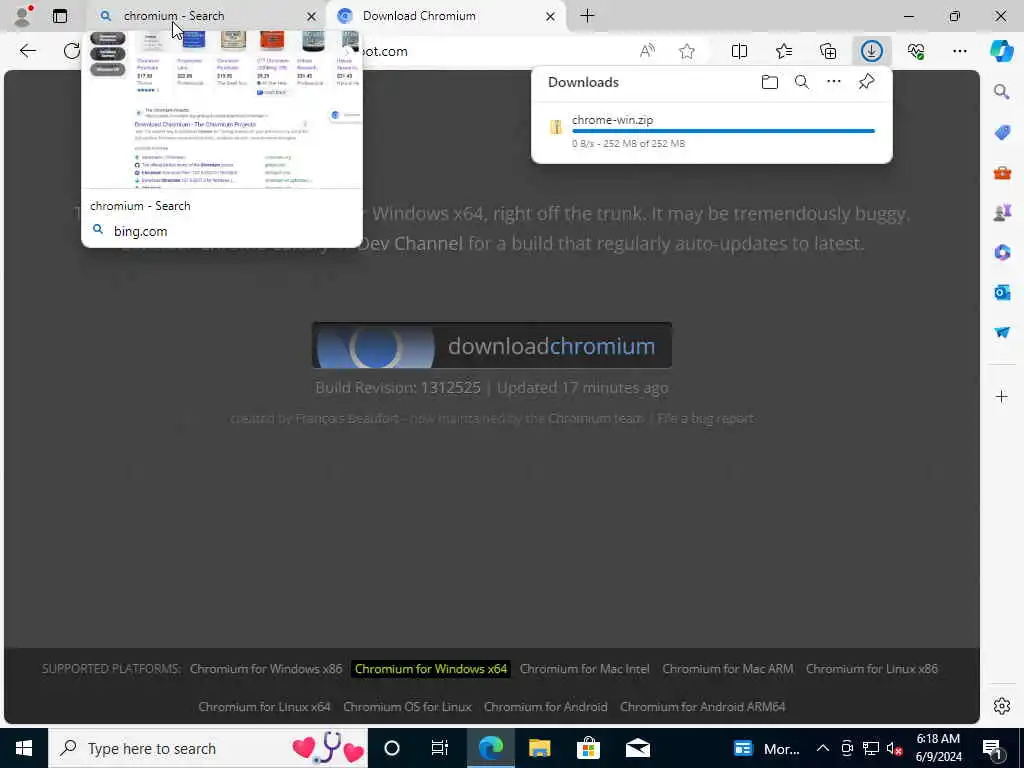This screenshot has height=768, width=1024.
Task: Open Edge Settings and more menu
Action: pyautogui.click(x=959, y=51)
